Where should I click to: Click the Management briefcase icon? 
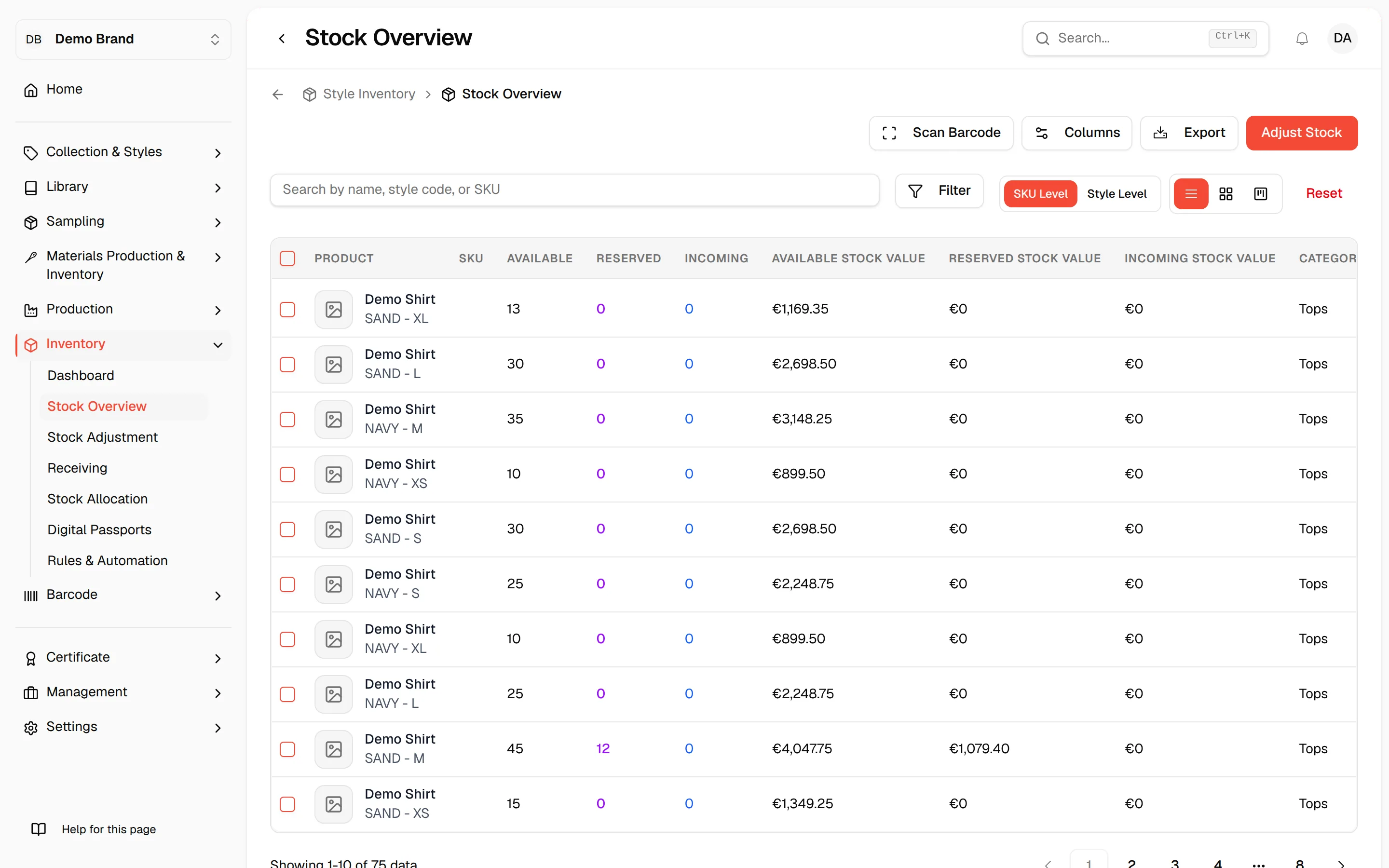point(31,693)
